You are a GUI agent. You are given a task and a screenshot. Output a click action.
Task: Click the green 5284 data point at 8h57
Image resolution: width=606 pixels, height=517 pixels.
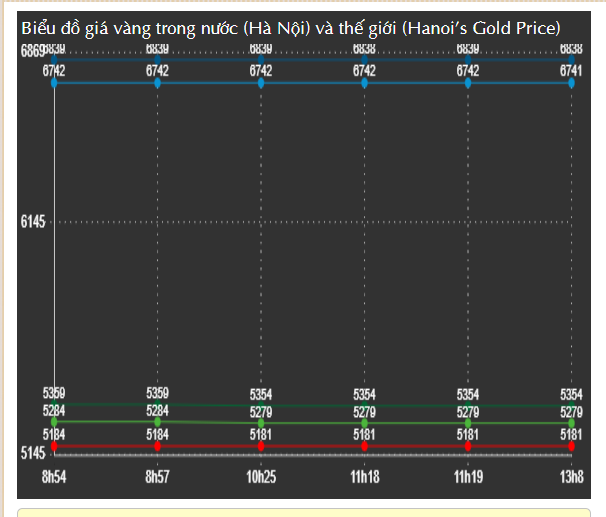(157, 422)
